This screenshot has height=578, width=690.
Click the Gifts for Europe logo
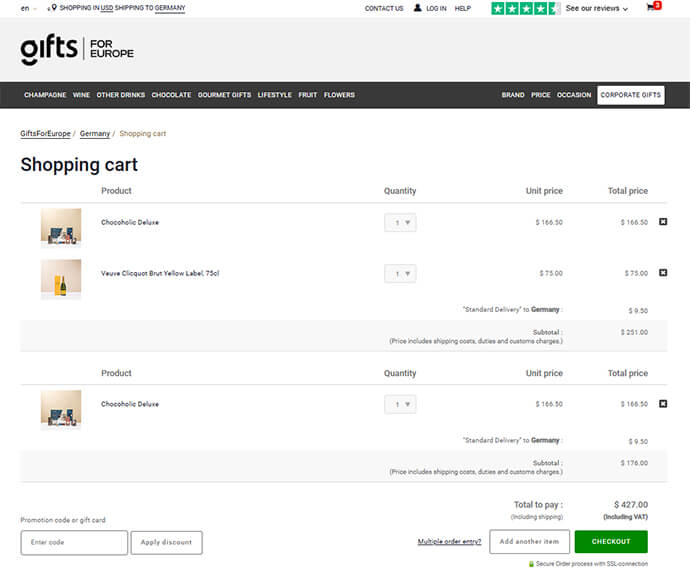(x=77, y=50)
